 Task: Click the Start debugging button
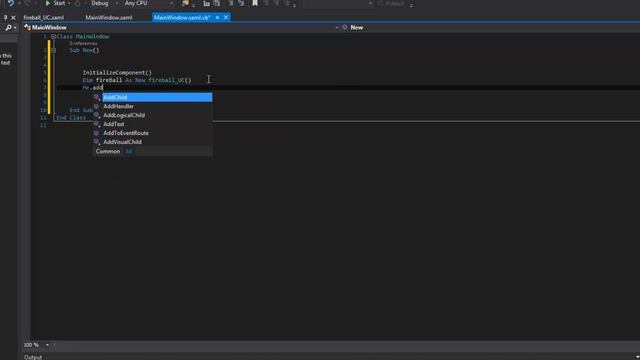click(x=56, y=3)
